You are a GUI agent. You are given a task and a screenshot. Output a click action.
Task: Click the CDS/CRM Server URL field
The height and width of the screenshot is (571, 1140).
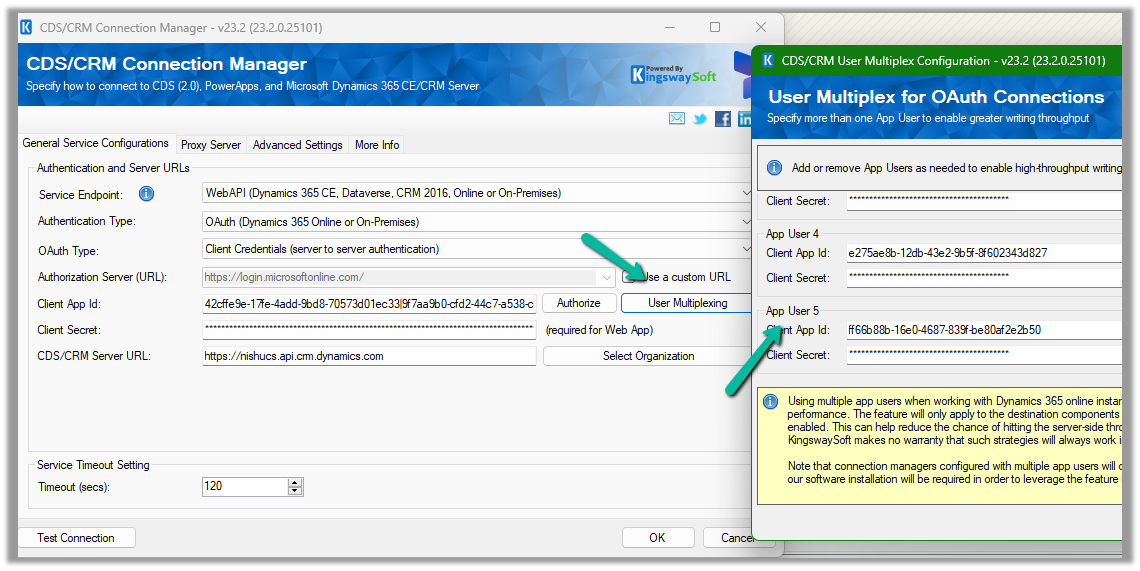pos(369,356)
